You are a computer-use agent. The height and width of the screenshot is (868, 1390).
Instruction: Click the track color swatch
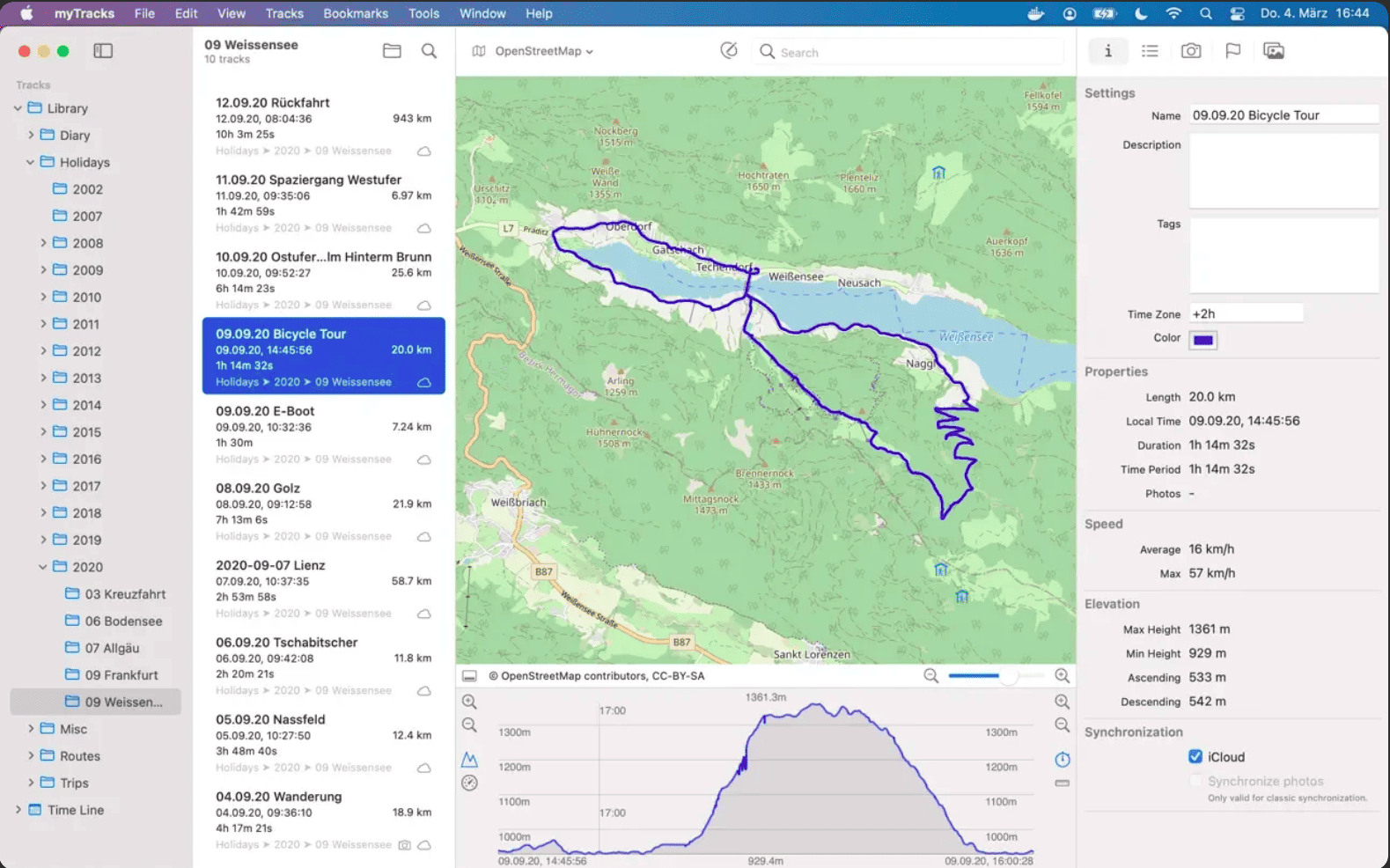tap(1202, 340)
